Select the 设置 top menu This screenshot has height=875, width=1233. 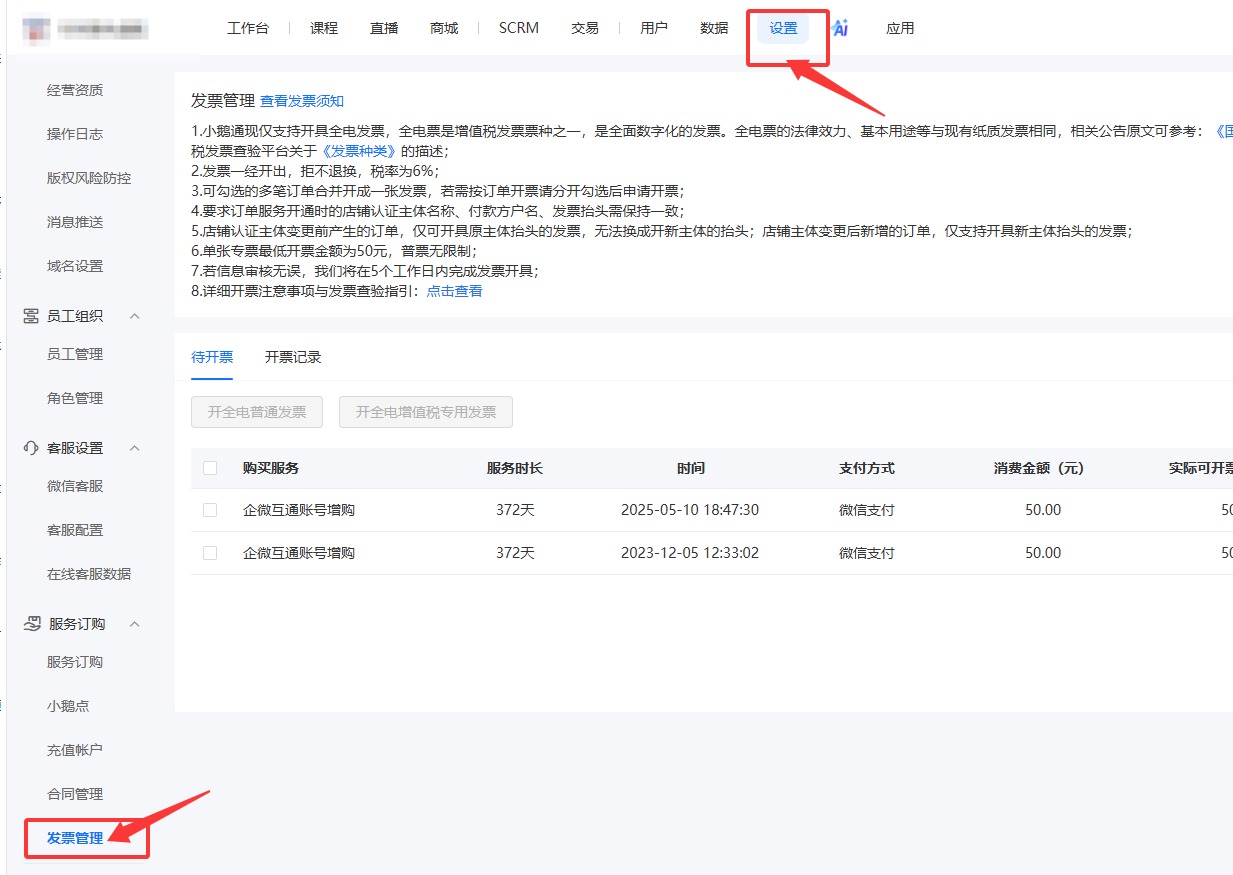tap(783, 28)
